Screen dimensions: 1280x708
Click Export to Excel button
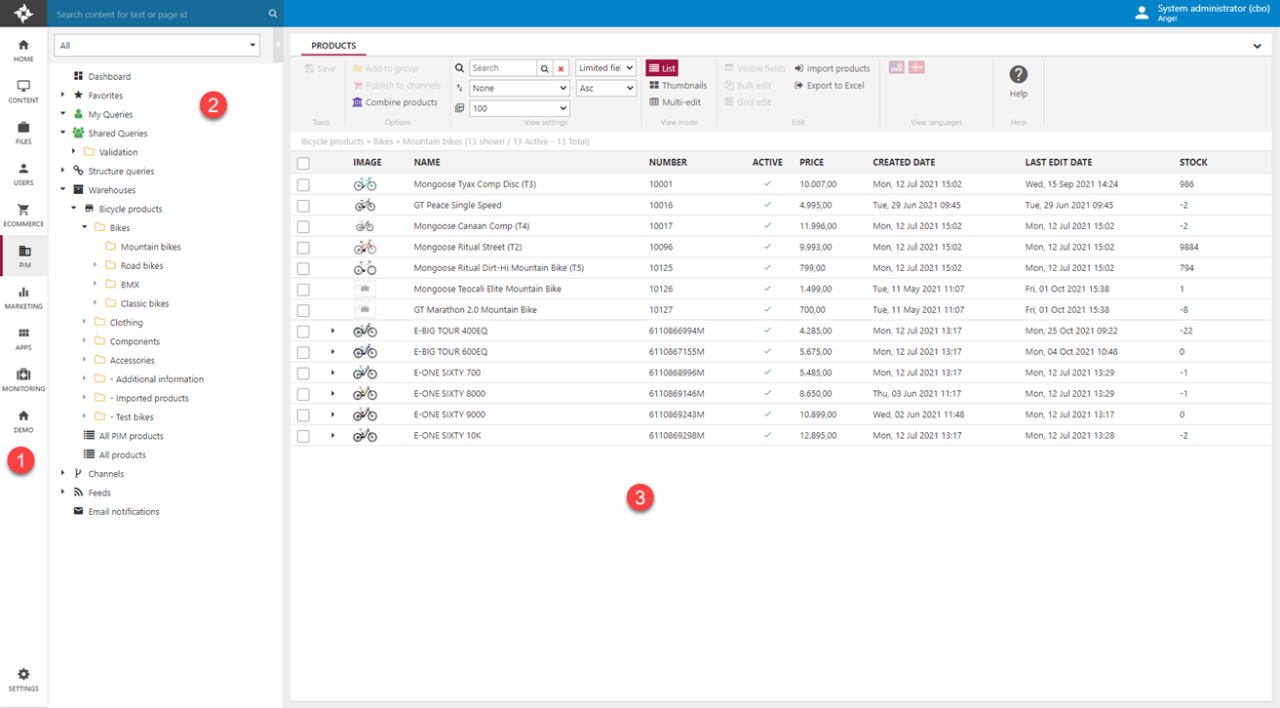pos(829,86)
